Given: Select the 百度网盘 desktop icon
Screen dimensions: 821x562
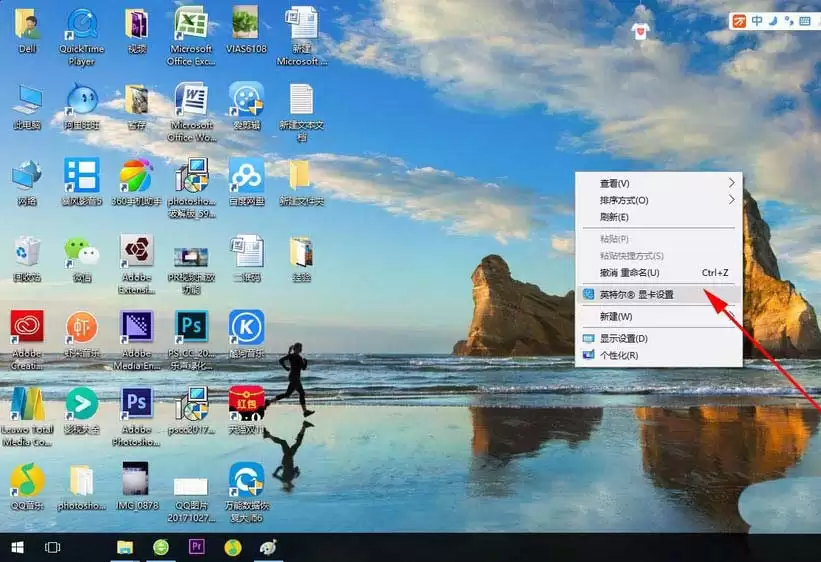Looking at the screenshot, I should 246,182.
